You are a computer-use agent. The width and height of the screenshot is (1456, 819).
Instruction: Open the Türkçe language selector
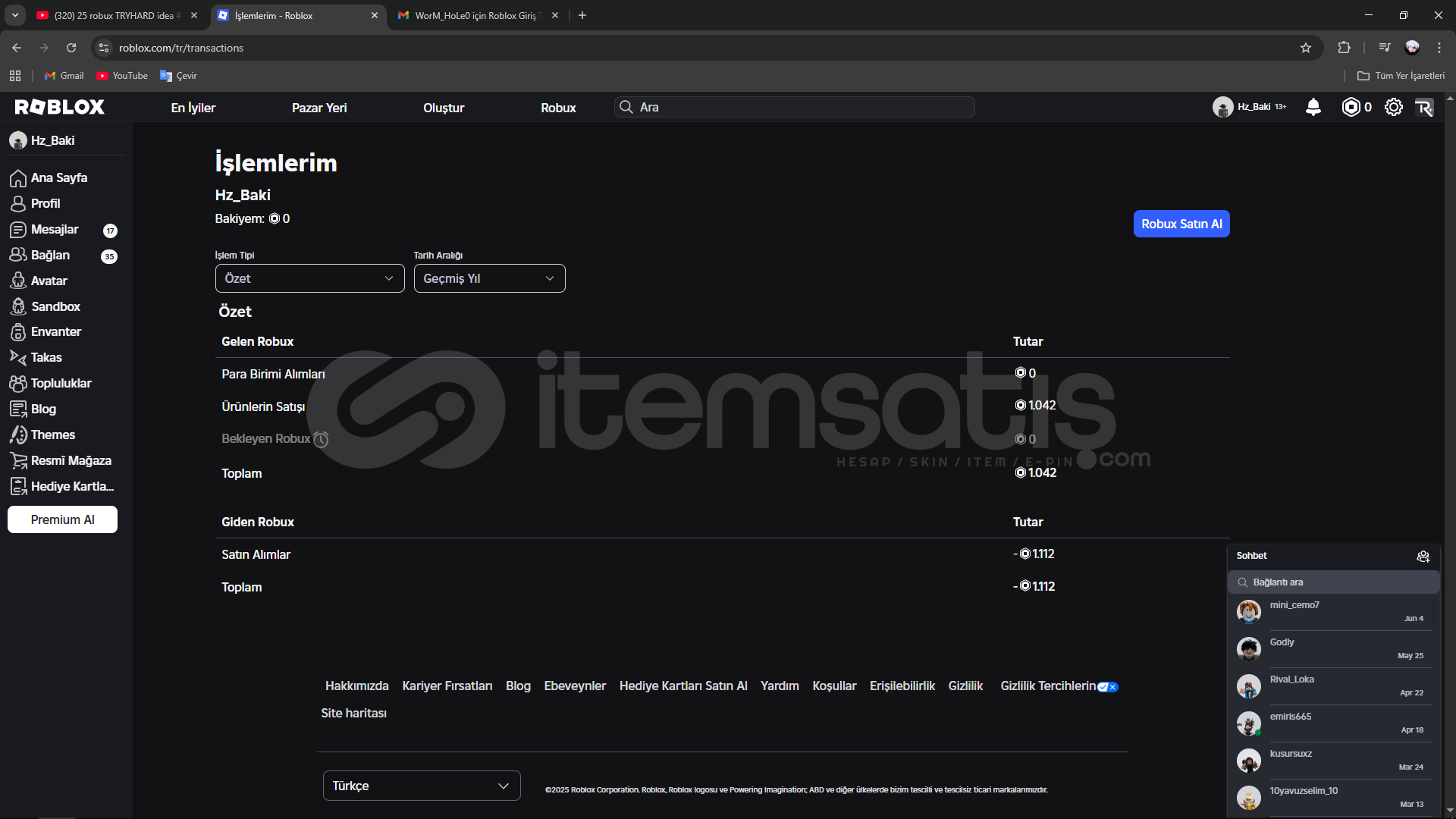click(x=421, y=786)
